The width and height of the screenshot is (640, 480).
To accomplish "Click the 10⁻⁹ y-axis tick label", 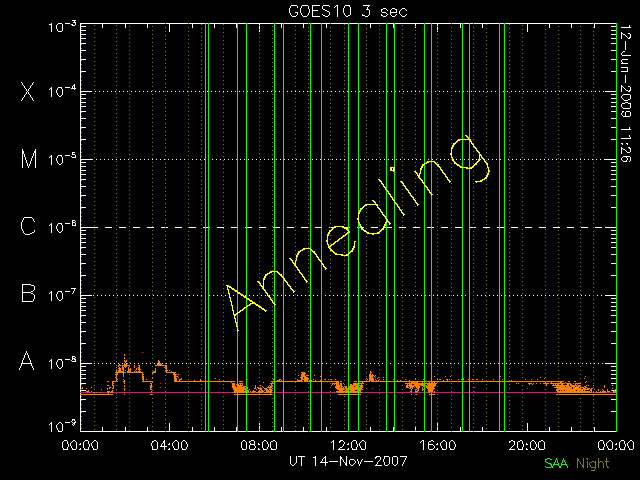I will [62, 427].
